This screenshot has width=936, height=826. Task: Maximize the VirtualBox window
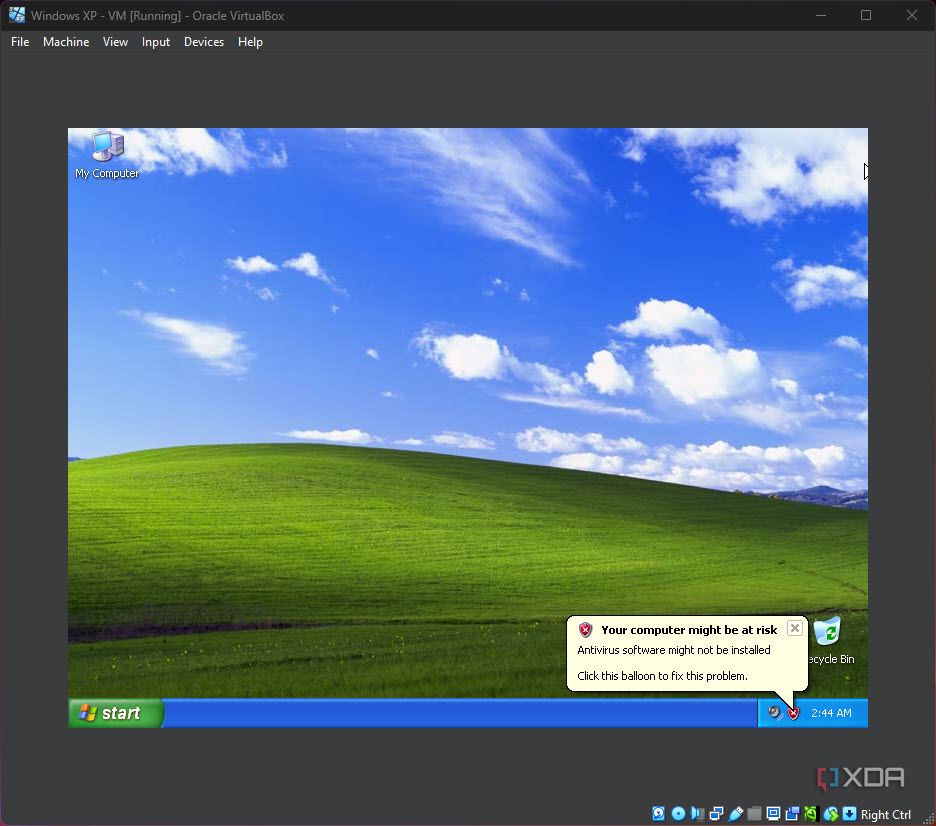(866, 15)
